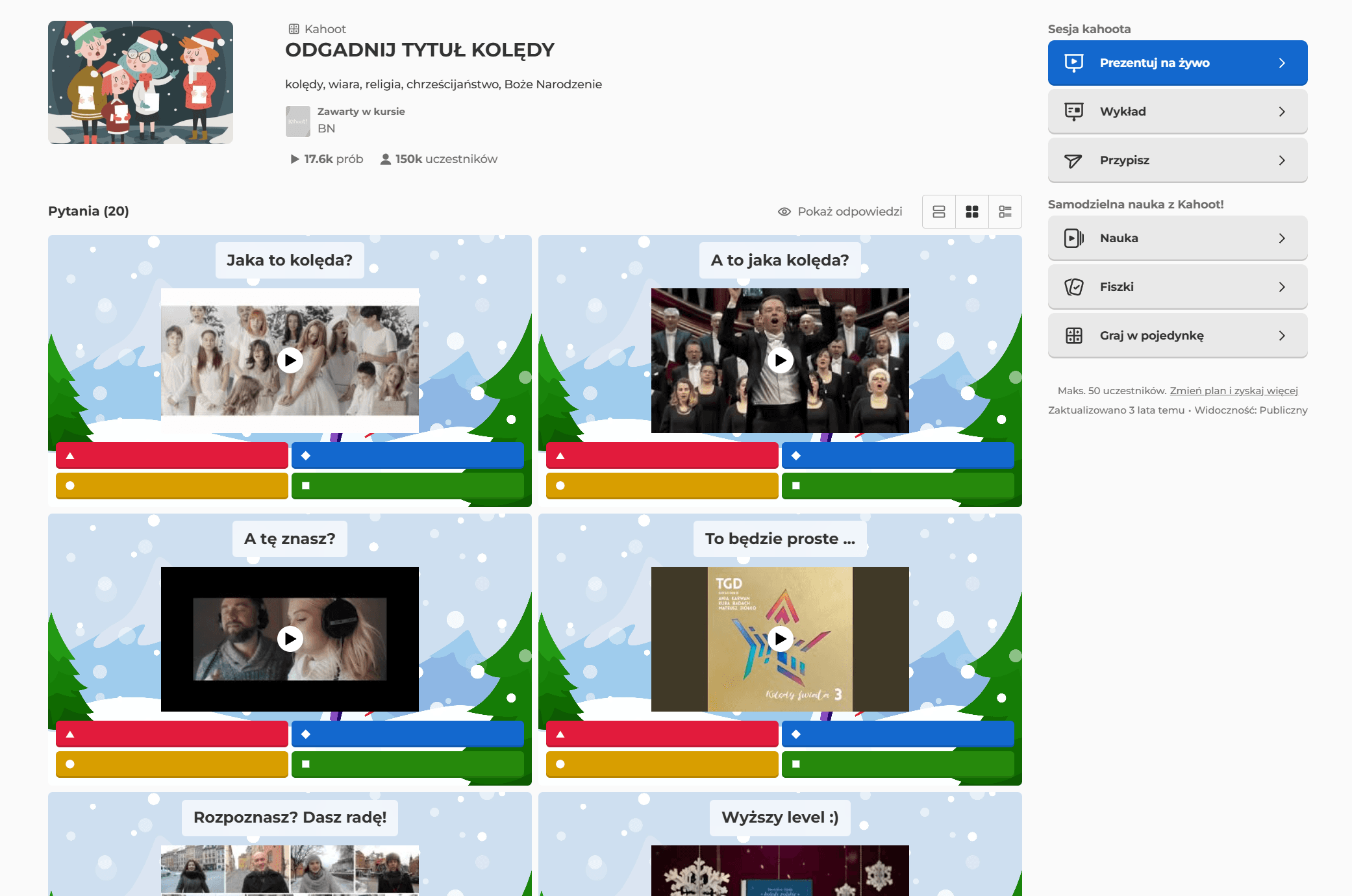Screen dimensions: 1352x896
Task: Choose the Wykład mode
Action: (1177, 112)
